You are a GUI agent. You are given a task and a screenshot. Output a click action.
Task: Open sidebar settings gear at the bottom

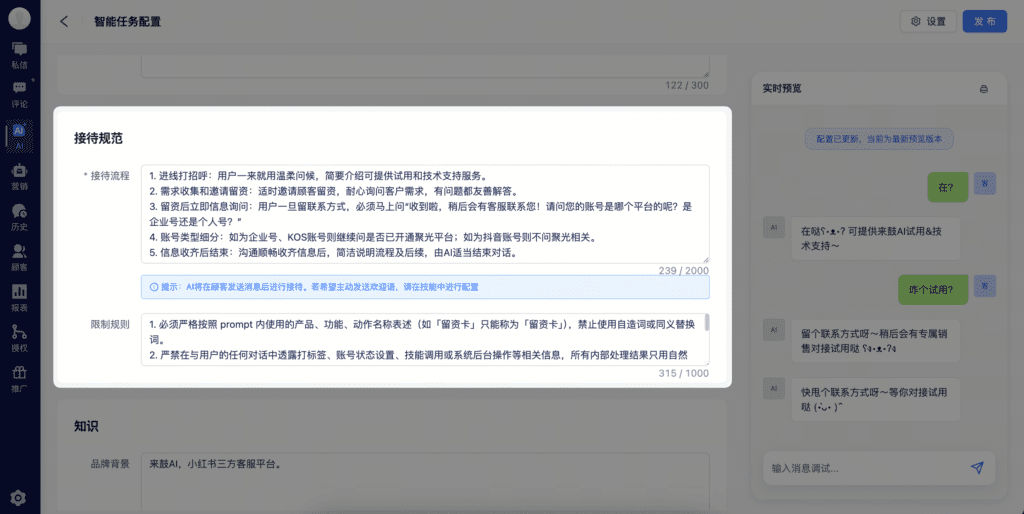click(x=19, y=497)
